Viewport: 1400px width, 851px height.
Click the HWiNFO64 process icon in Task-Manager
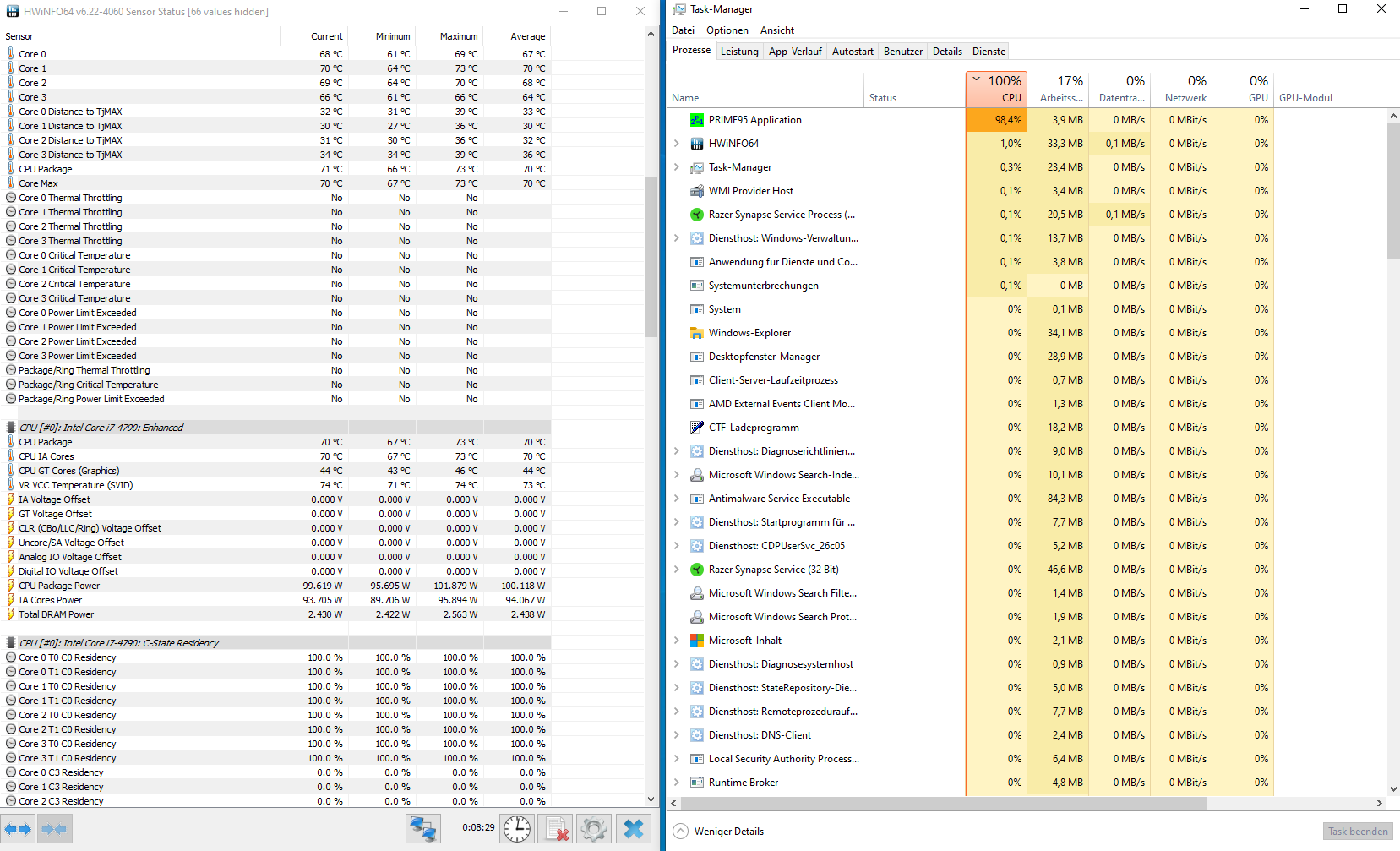(697, 144)
